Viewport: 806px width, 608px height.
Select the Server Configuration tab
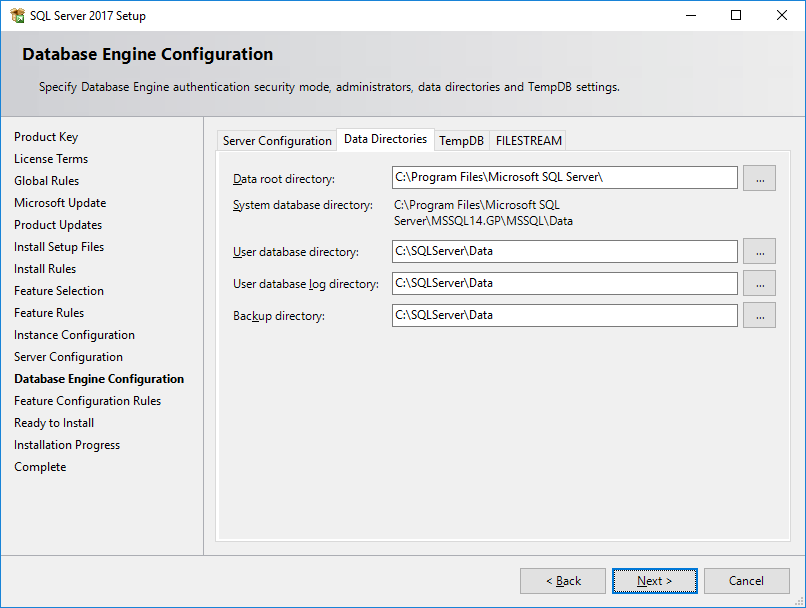[x=276, y=140]
